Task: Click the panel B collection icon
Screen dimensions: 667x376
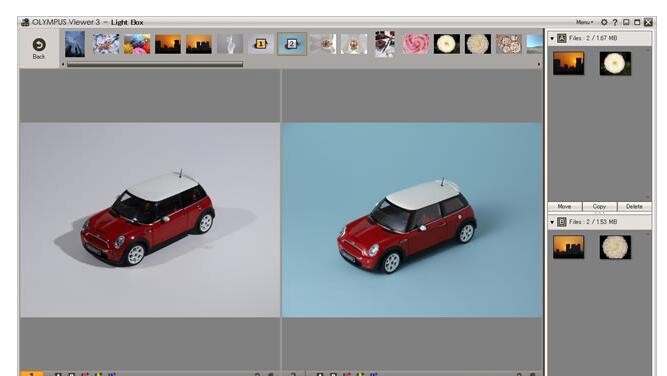Action: tap(562, 222)
